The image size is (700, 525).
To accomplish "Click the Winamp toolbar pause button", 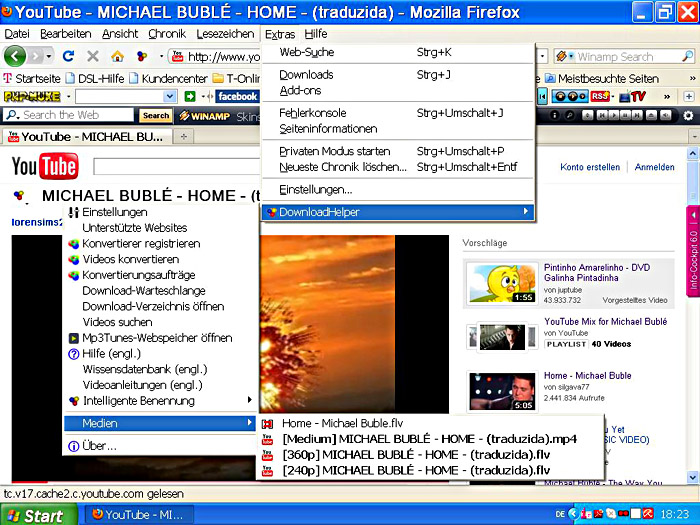I will [625, 115].
